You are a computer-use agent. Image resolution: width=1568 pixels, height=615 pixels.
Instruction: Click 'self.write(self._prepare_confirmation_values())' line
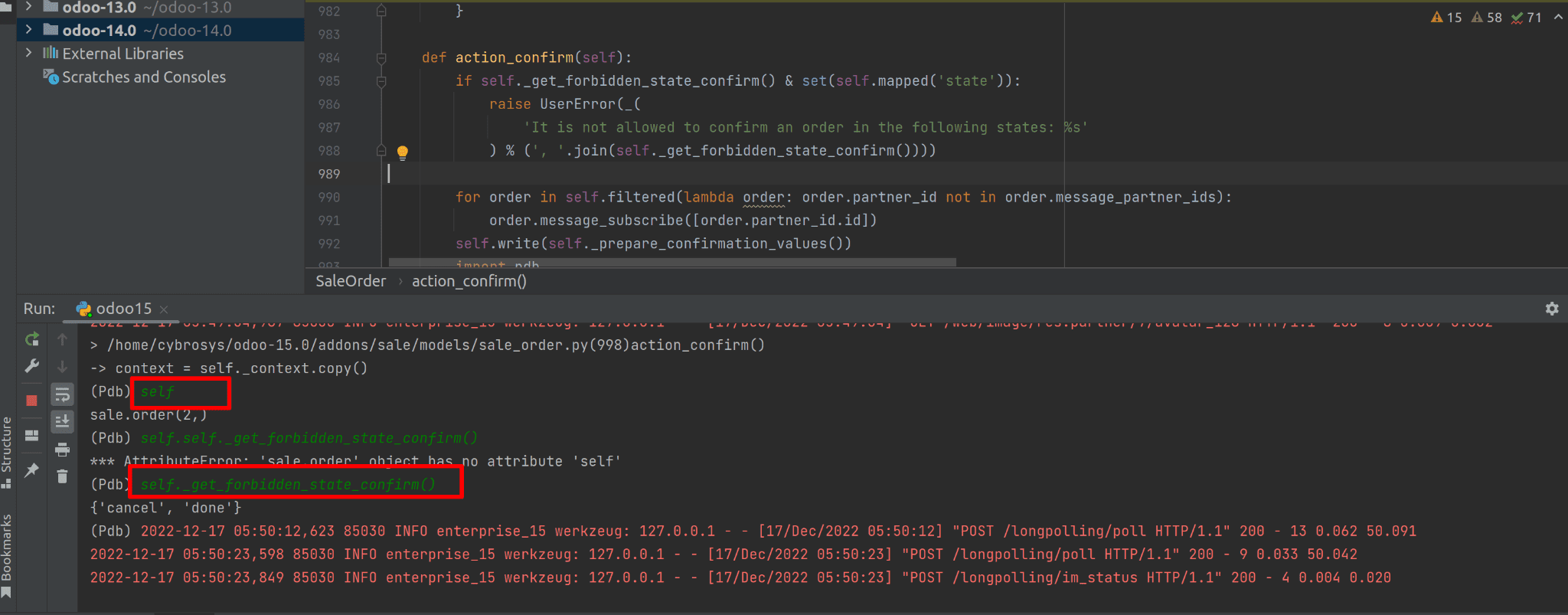click(x=653, y=244)
